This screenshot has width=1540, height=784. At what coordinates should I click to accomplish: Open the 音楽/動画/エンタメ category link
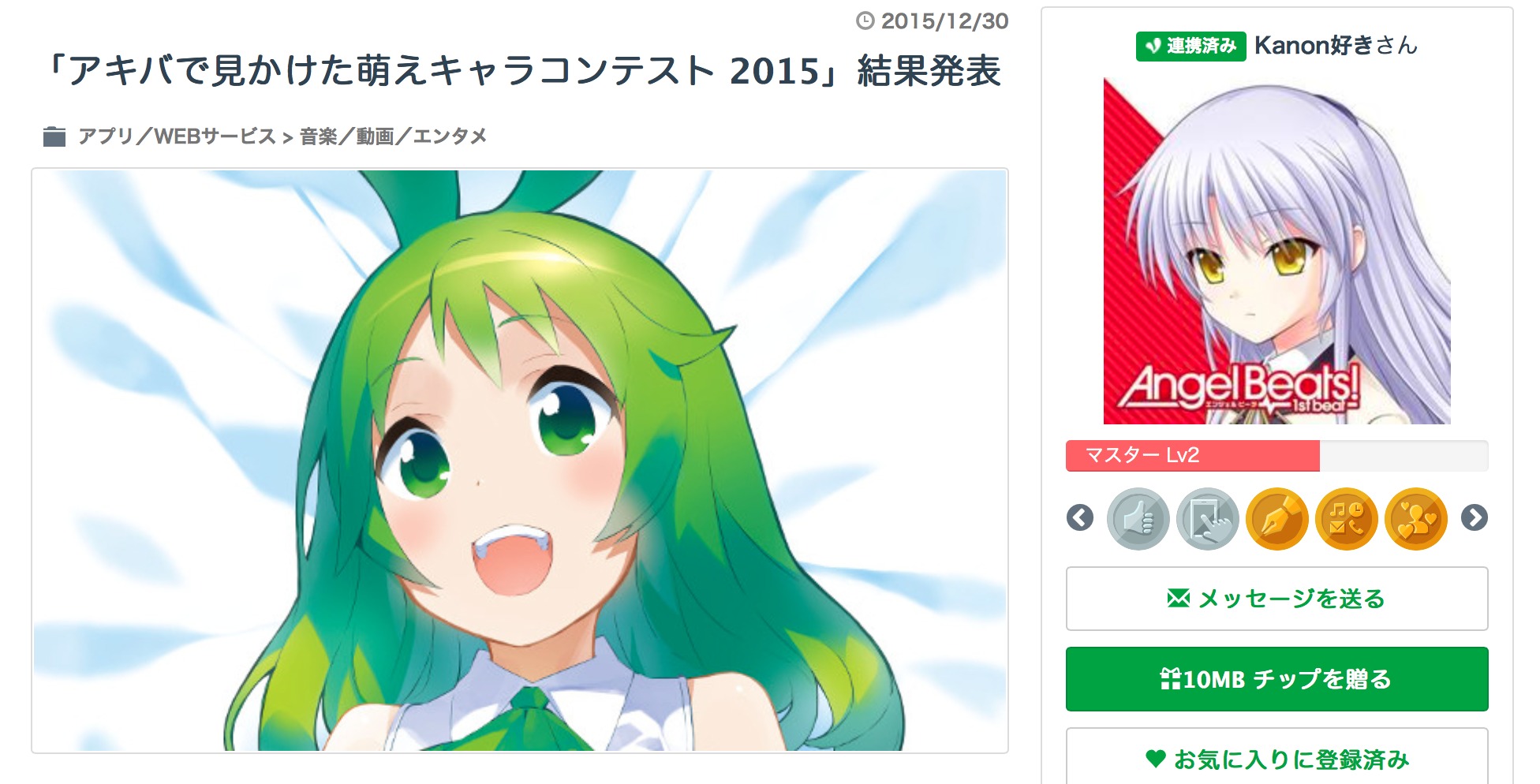click(x=393, y=136)
